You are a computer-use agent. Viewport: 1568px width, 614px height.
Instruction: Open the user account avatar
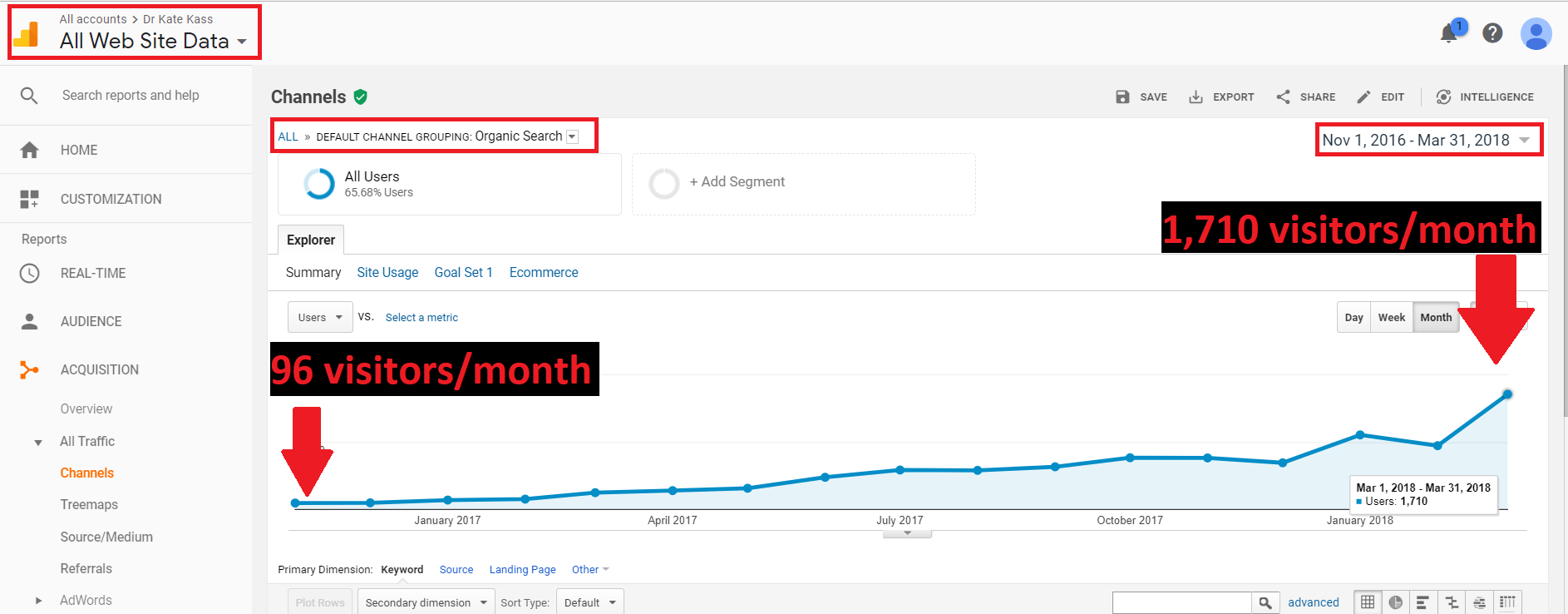1535,34
